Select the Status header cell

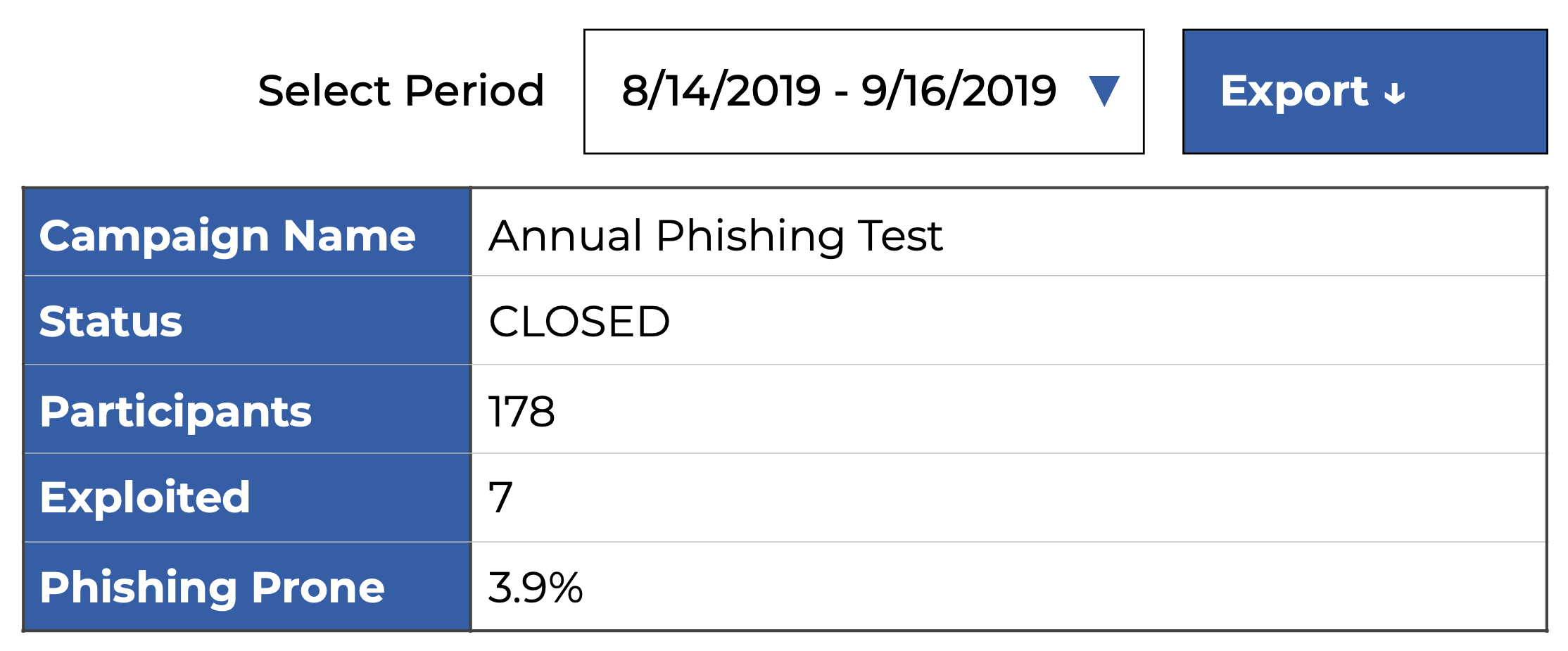point(248,322)
